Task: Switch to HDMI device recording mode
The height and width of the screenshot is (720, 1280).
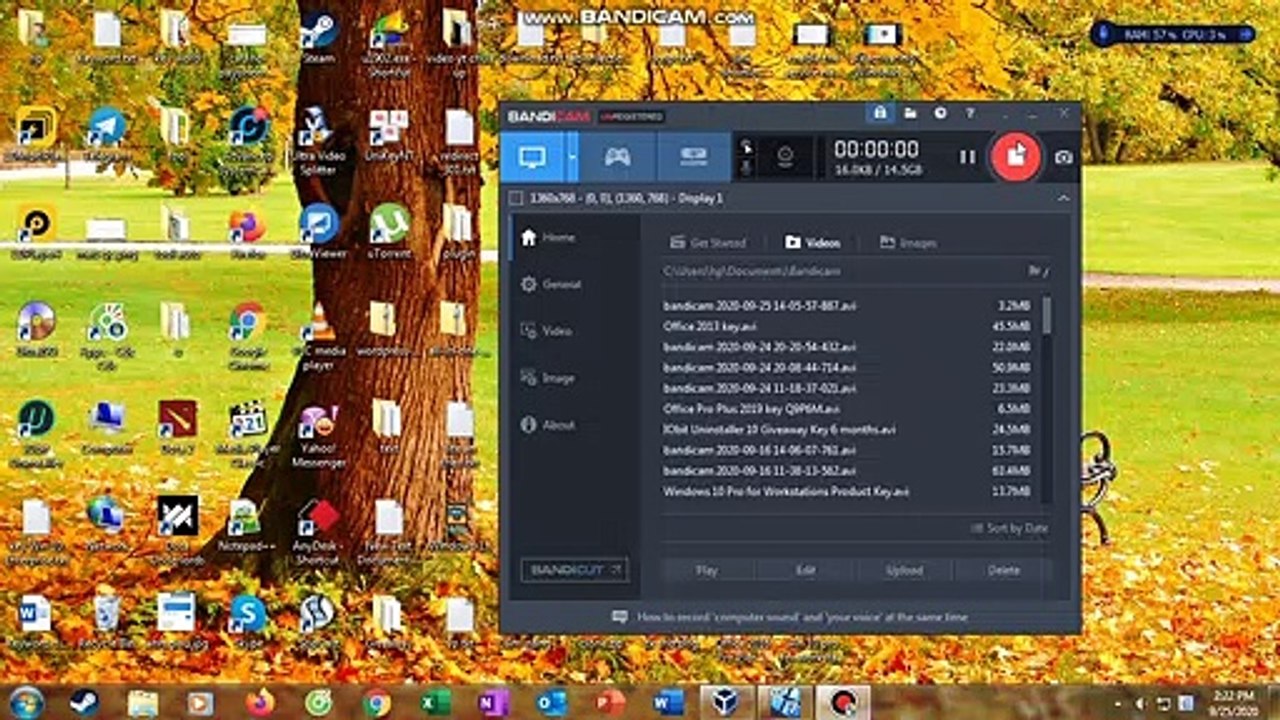Action: point(693,157)
